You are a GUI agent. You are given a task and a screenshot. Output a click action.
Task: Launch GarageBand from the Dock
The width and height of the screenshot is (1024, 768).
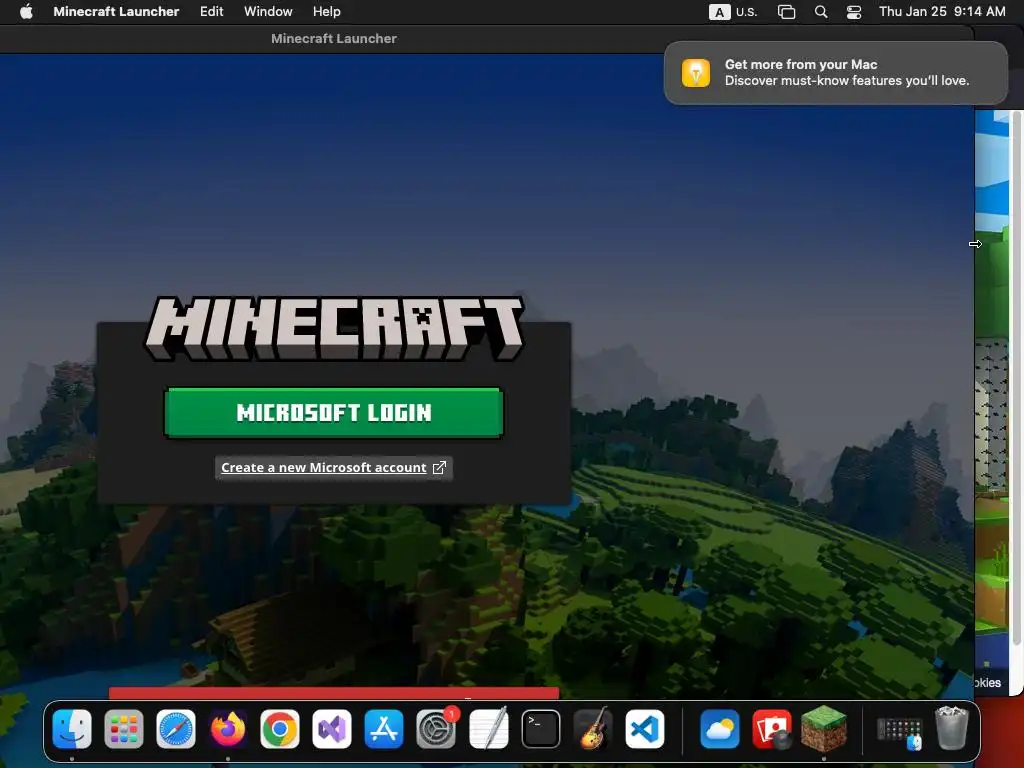pos(592,728)
